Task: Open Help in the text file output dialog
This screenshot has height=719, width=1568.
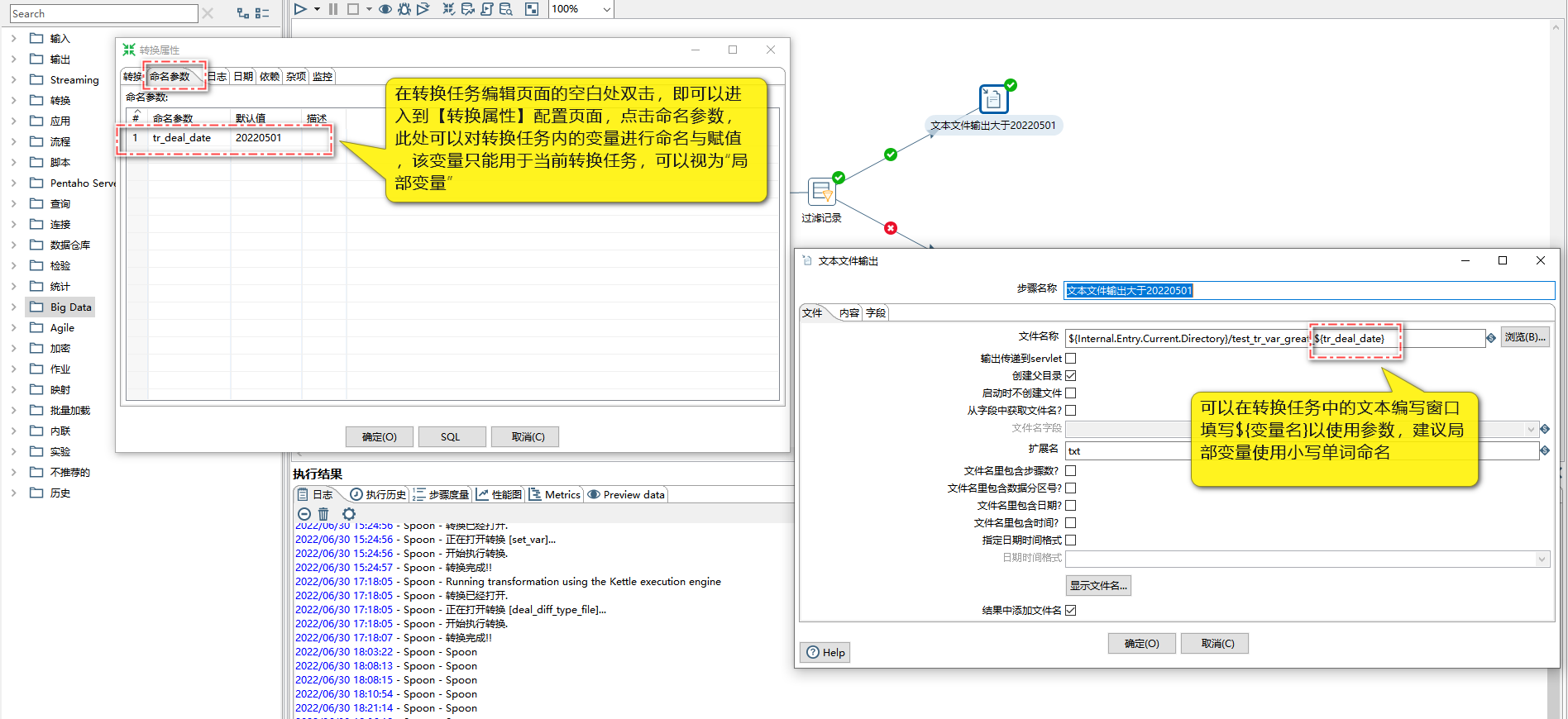Action: tap(825, 653)
